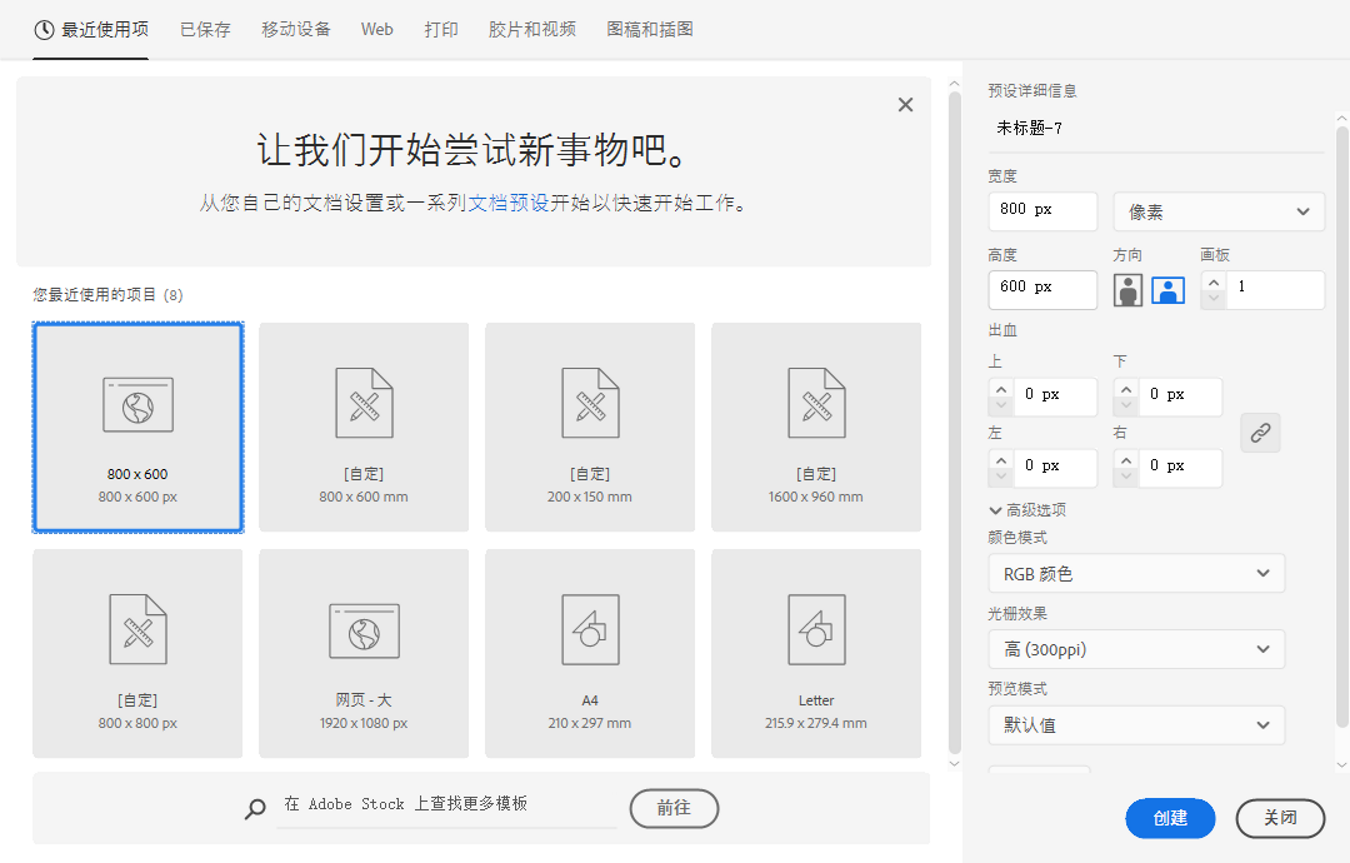Increase the bottom (下) bleed value

(1126, 390)
